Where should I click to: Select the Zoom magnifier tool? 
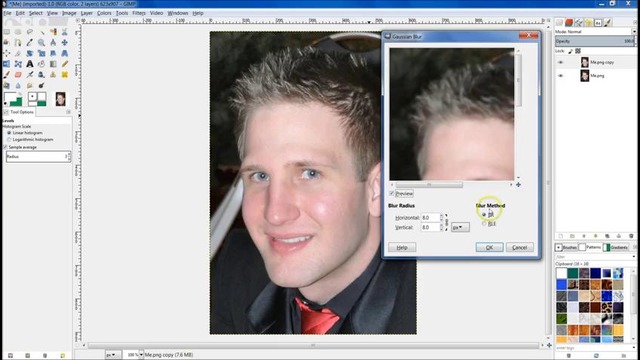tap(41, 42)
